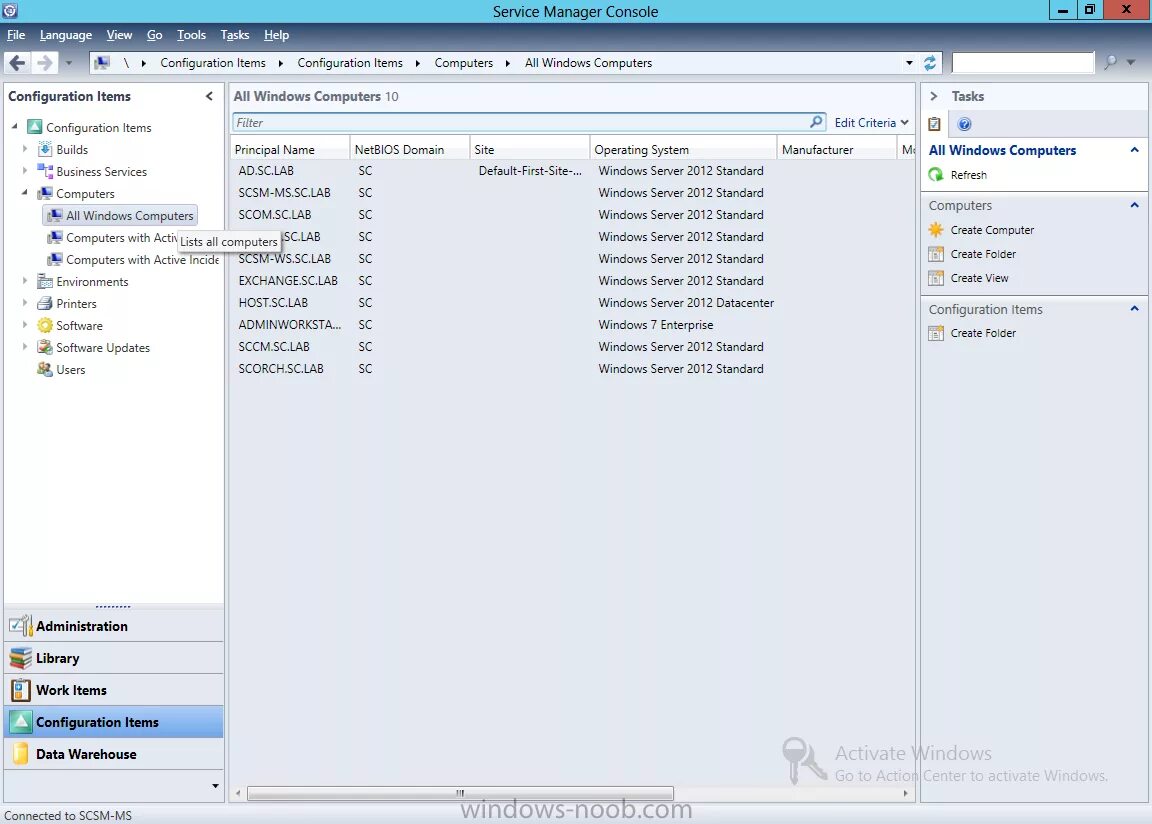Click the Configuration Items root tree icon

coord(35,127)
